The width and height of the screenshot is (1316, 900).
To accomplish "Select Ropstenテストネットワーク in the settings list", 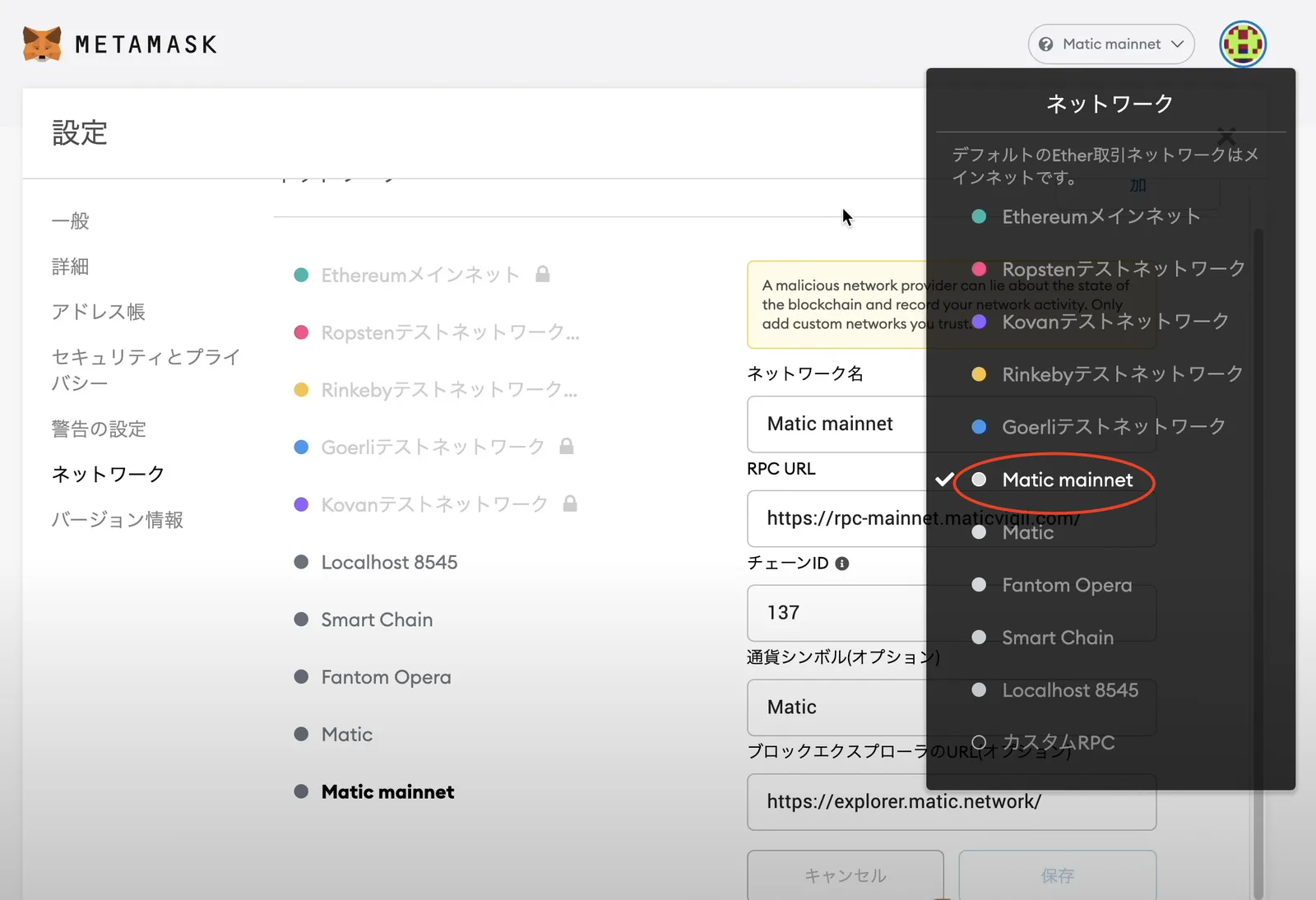I will (x=437, y=332).
